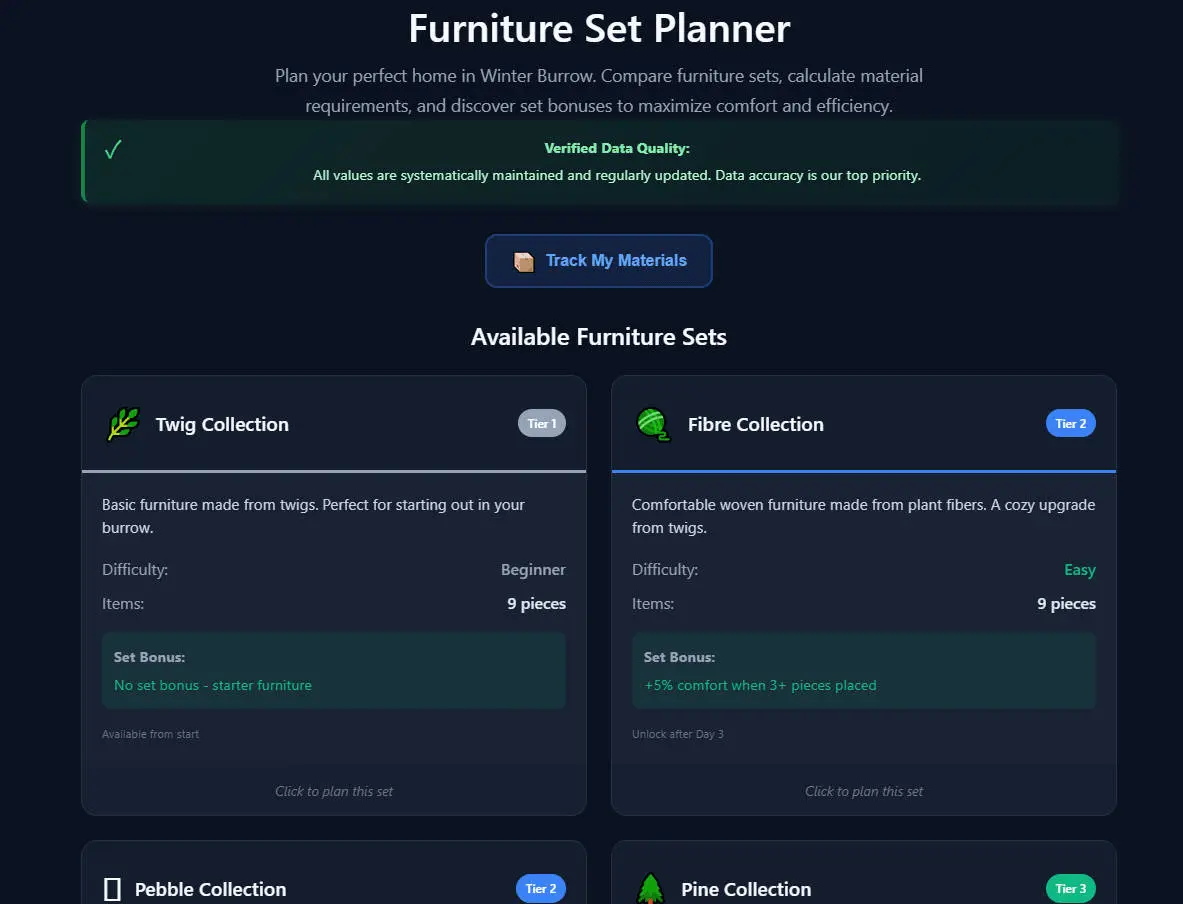Click 'Click to plan this set' under Twig Collection
Image resolution: width=1183 pixels, height=904 pixels.
[334, 790]
